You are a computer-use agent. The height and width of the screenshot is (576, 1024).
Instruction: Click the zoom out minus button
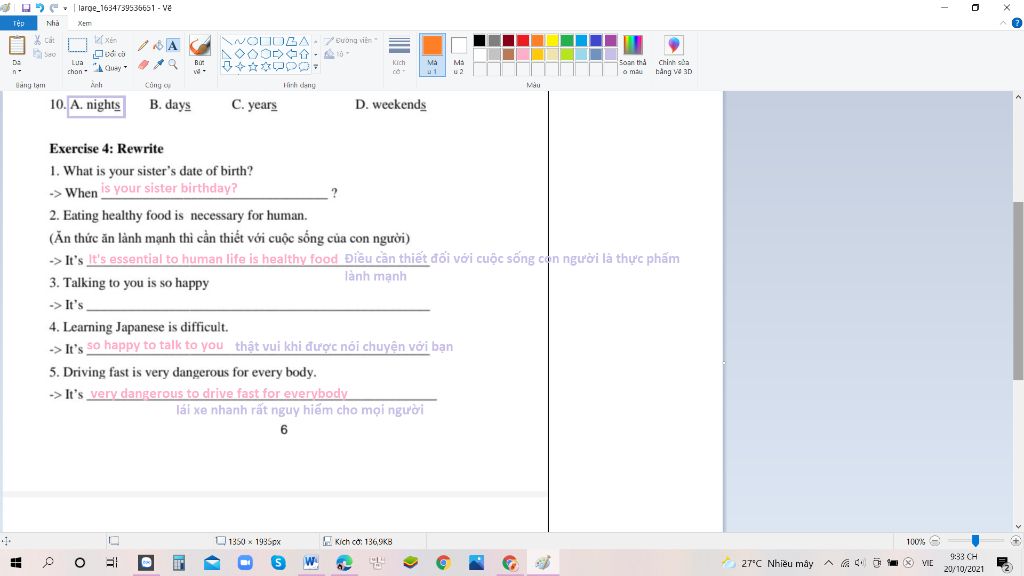click(935, 541)
